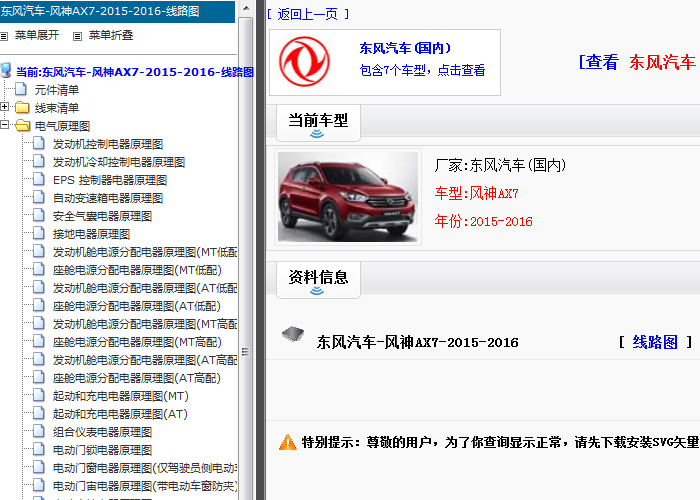700x500 pixels.
Task: Open 安全气囊电器原理图 diagram entry
Action: pyautogui.click(x=102, y=216)
